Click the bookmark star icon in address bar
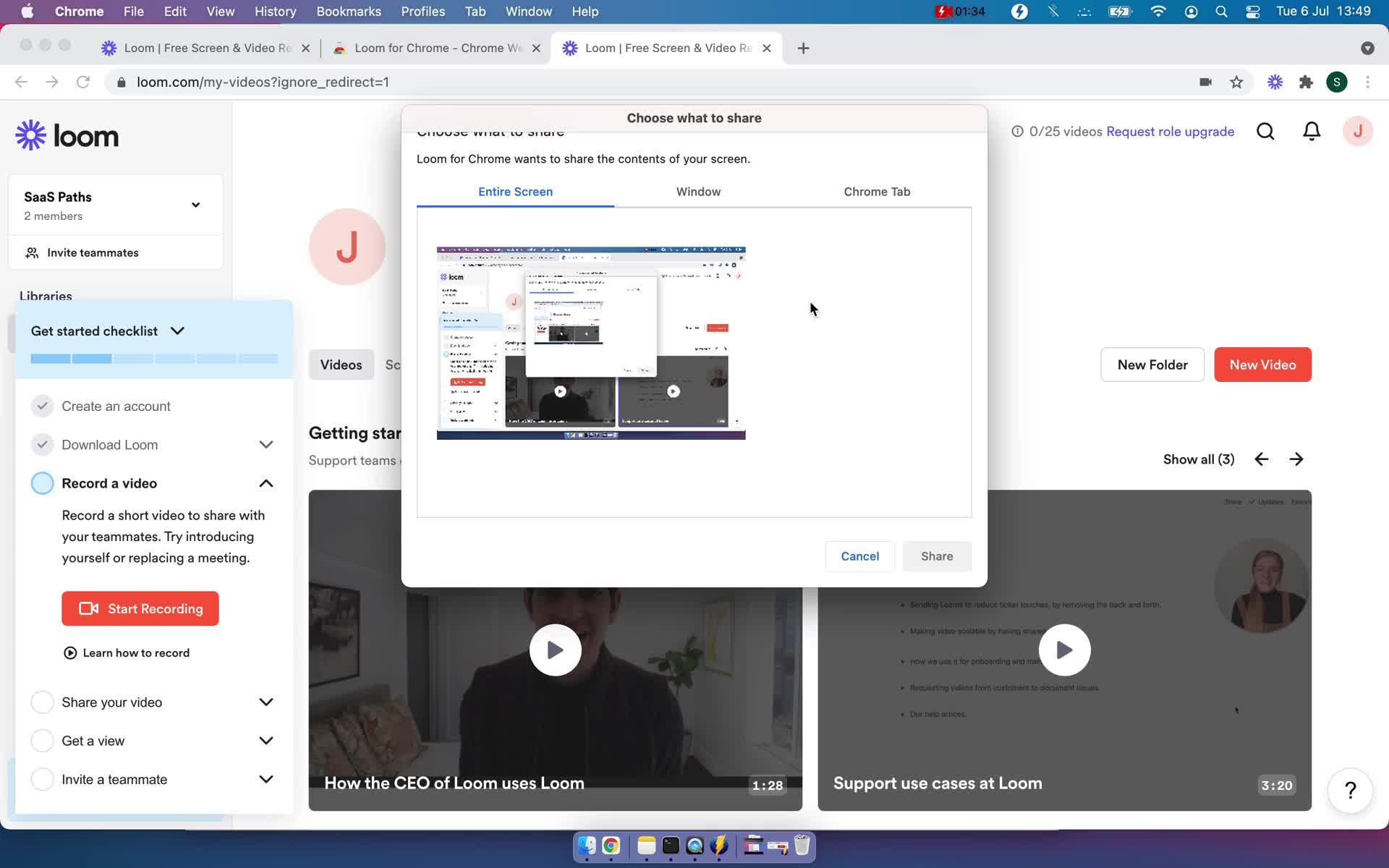 pos(1237,82)
